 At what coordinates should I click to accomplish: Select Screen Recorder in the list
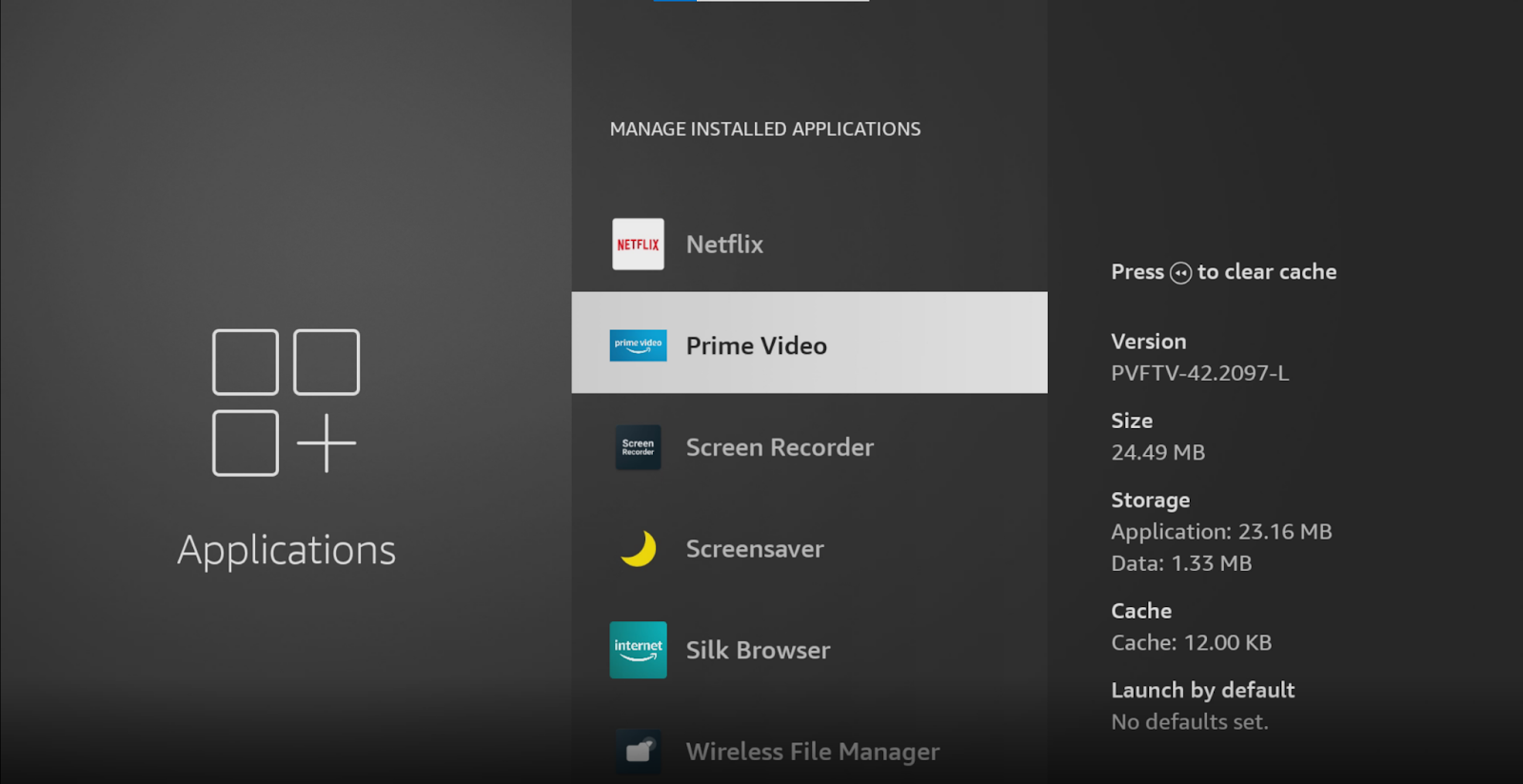809,447
